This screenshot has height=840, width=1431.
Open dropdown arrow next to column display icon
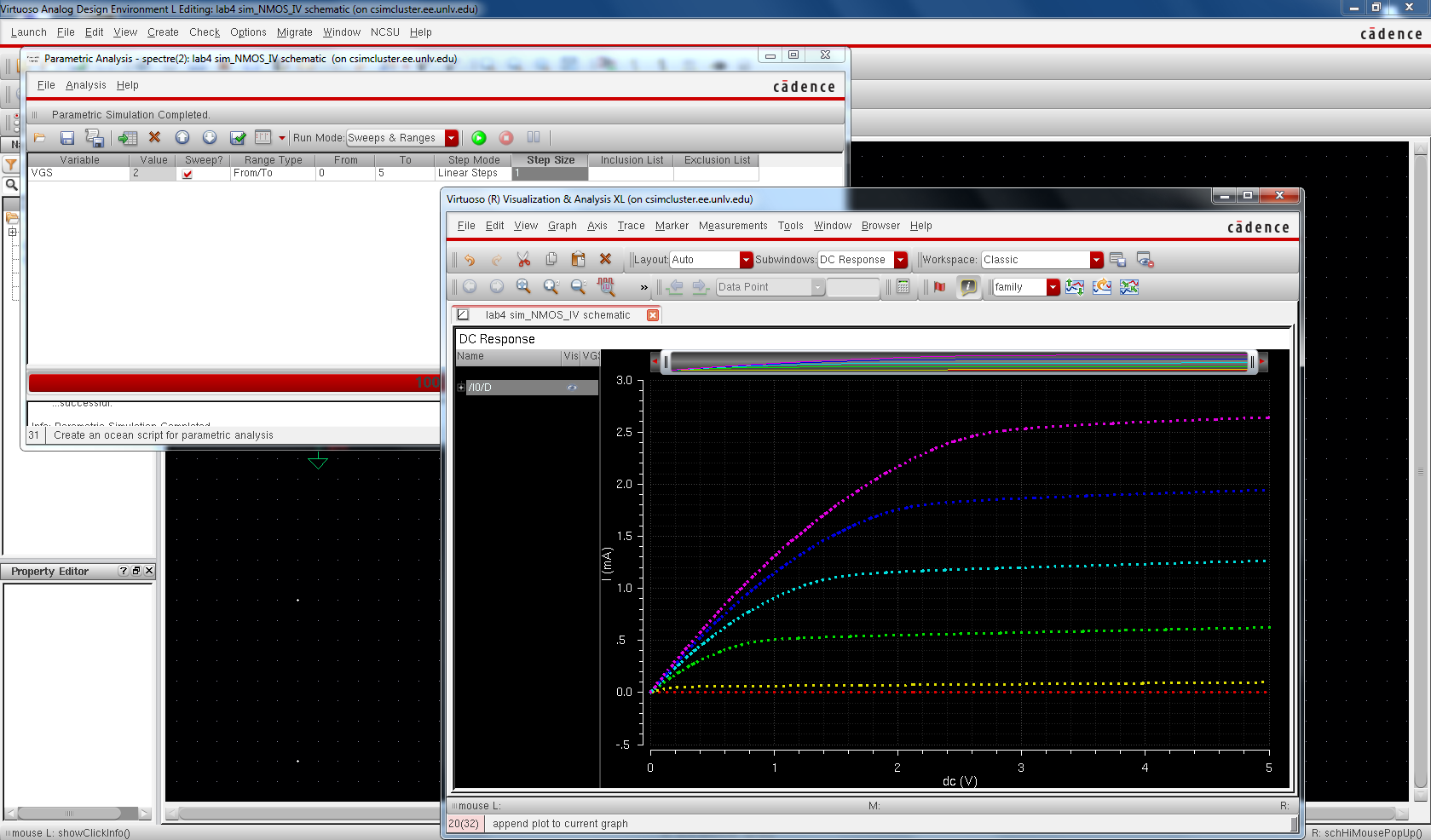tap(281, 138)
